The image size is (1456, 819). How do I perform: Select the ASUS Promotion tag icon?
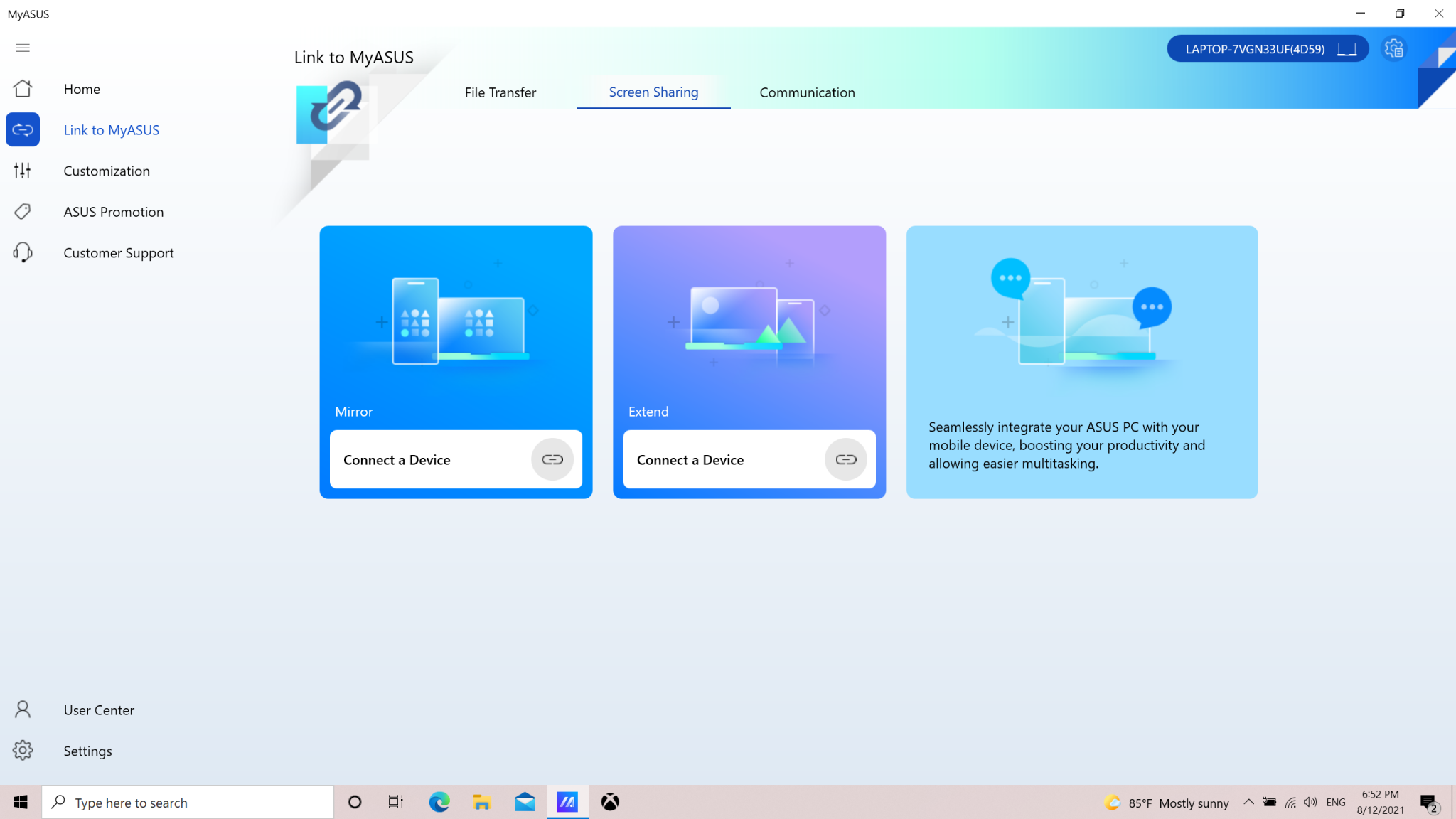pyautogui.click(x=23, y=212)
